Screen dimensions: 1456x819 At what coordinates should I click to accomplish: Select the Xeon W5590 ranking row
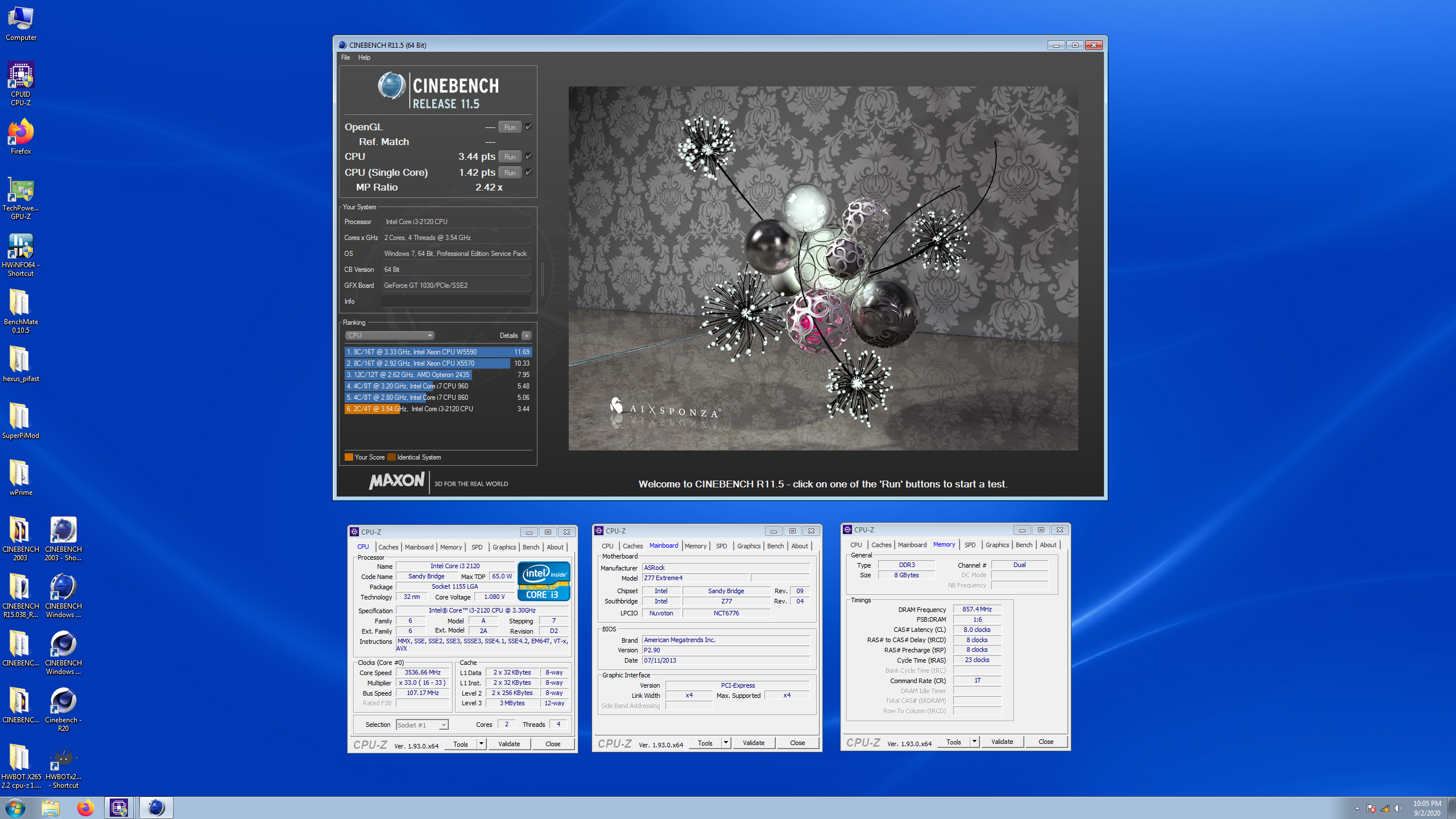tap(438, 352)
